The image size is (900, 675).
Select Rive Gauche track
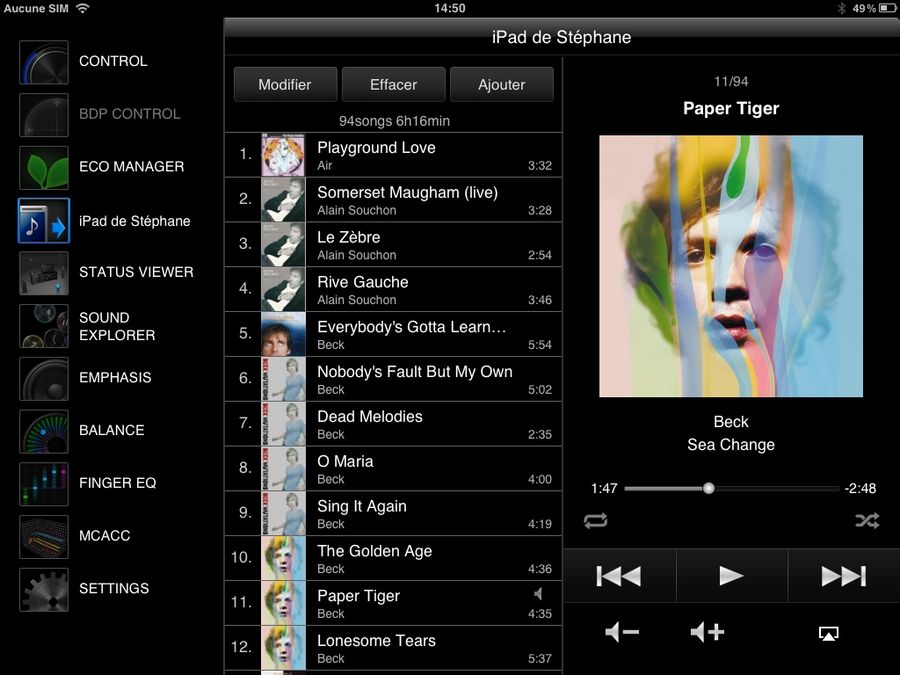click(393, 289)
